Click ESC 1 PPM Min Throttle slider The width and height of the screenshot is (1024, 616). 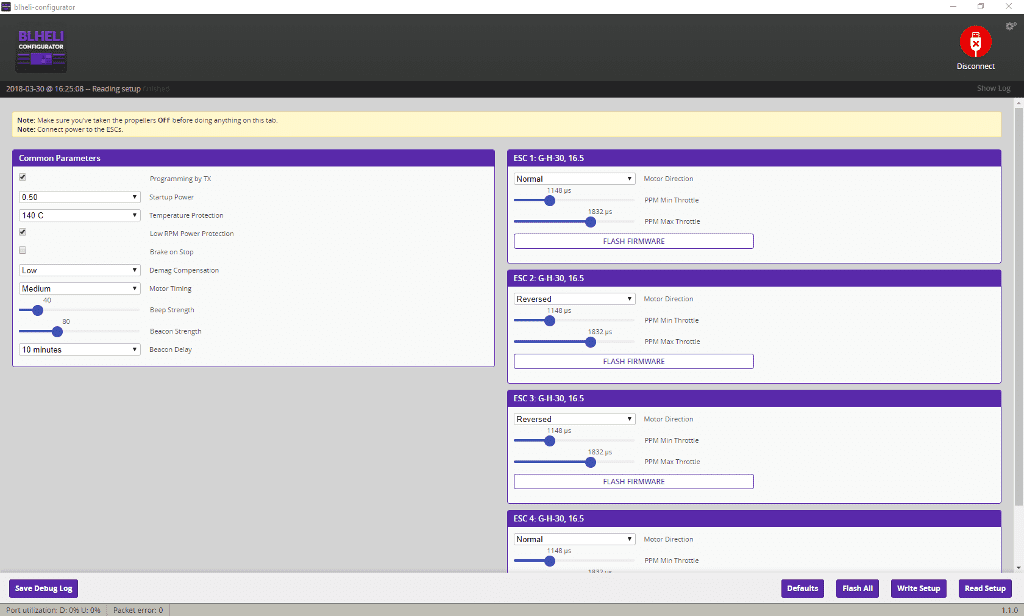point(574,201)
